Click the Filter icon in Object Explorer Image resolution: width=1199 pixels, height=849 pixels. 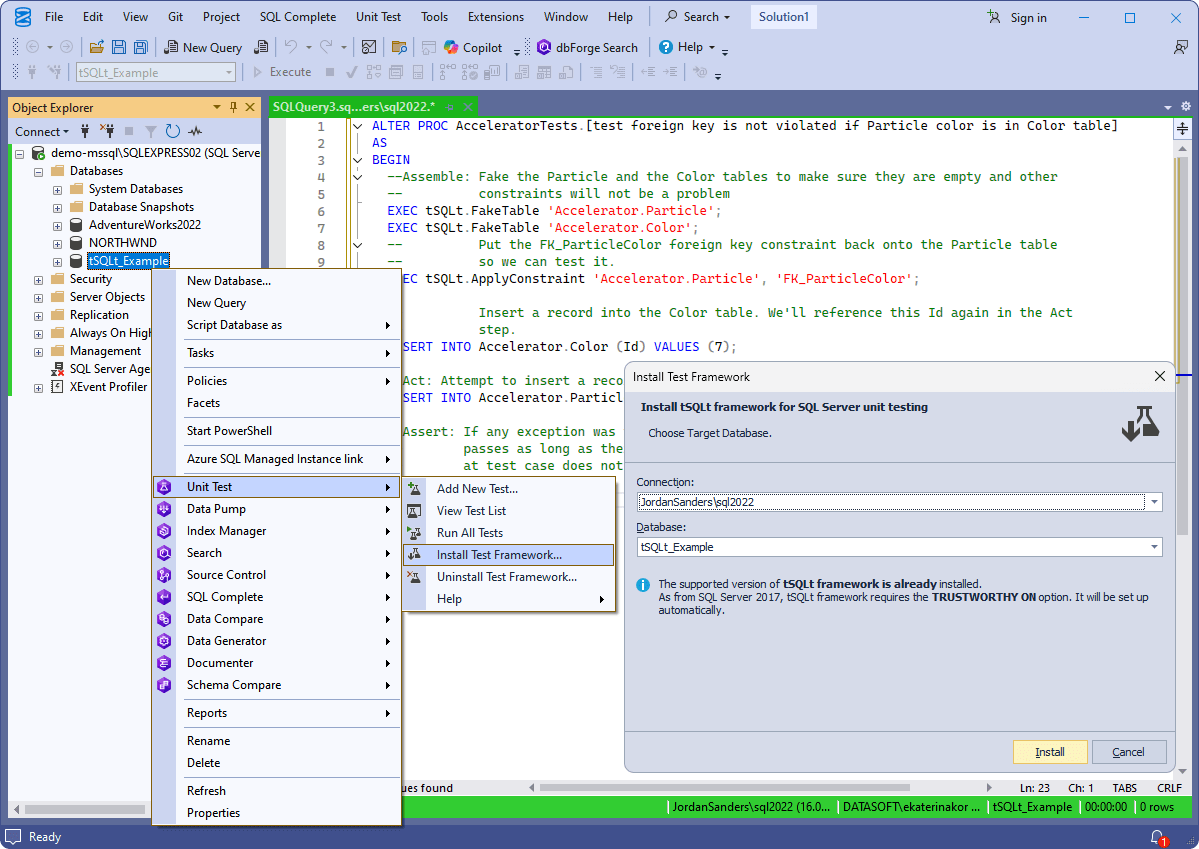tap(151, 132)
